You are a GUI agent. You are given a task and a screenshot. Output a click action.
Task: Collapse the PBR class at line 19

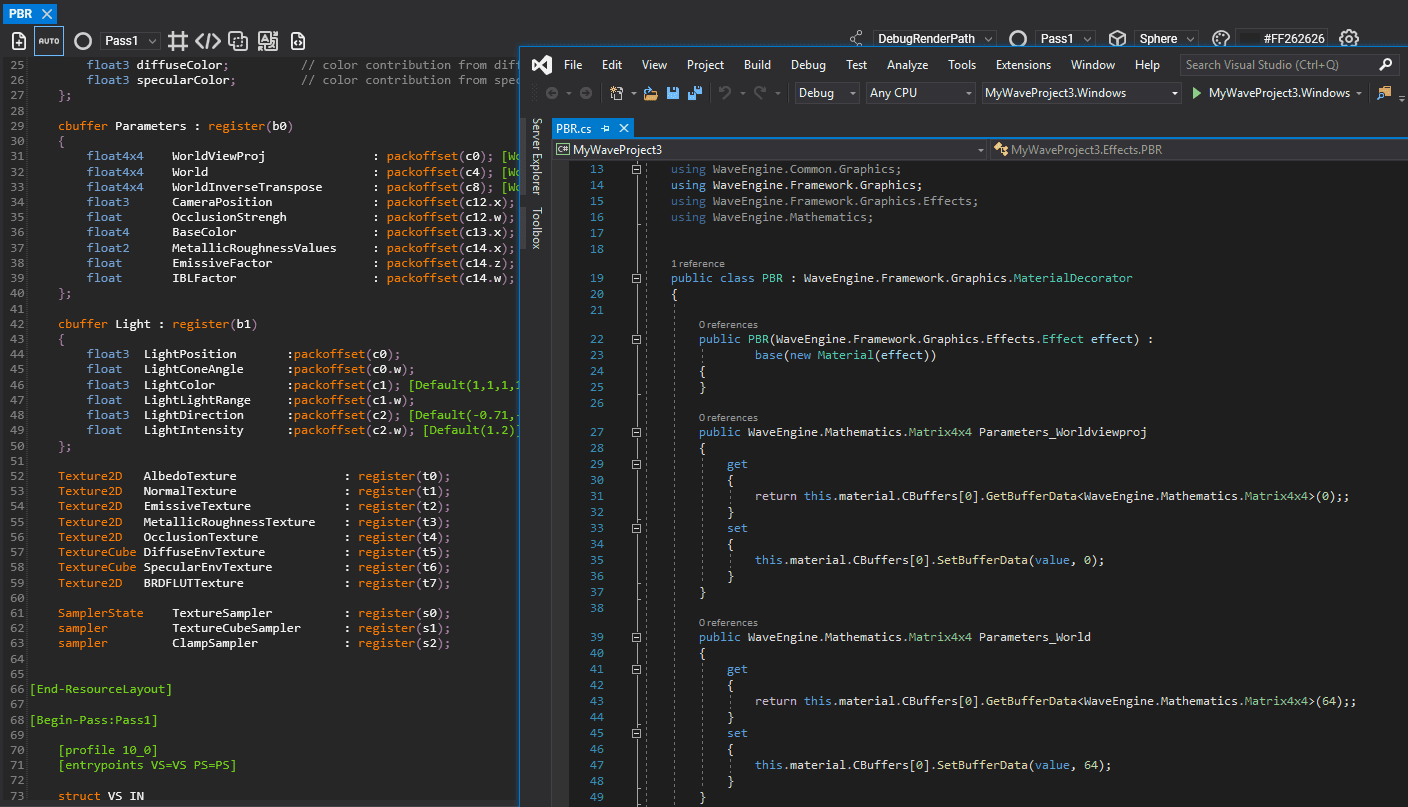pyautogui.click(x=636, y=278)
